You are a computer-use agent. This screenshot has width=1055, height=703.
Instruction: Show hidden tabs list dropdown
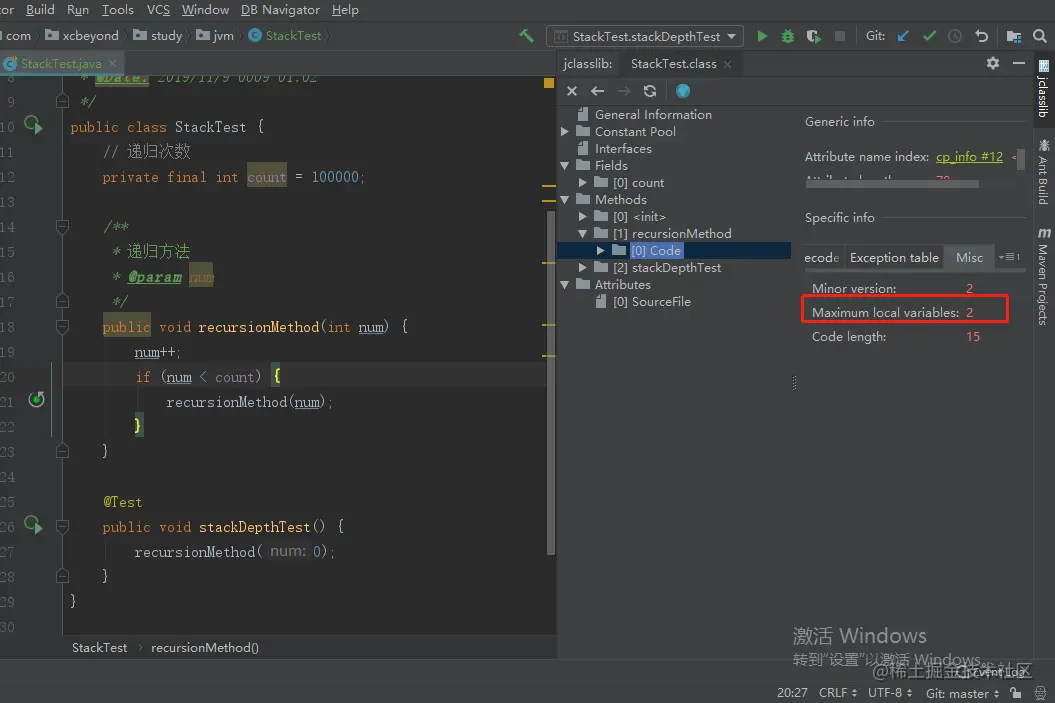1009,257
